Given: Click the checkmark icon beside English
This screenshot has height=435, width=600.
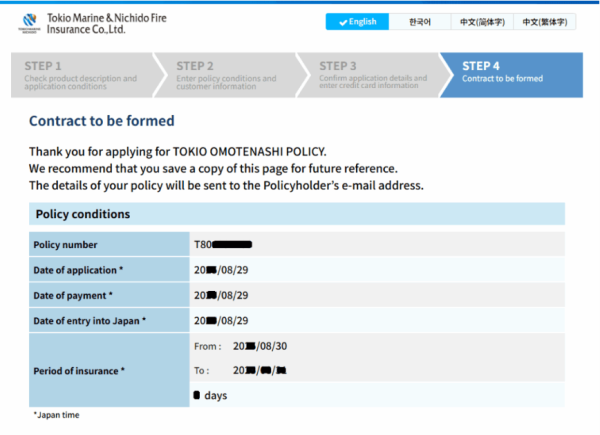Looking at the screenshot, I should pos(344,22).
